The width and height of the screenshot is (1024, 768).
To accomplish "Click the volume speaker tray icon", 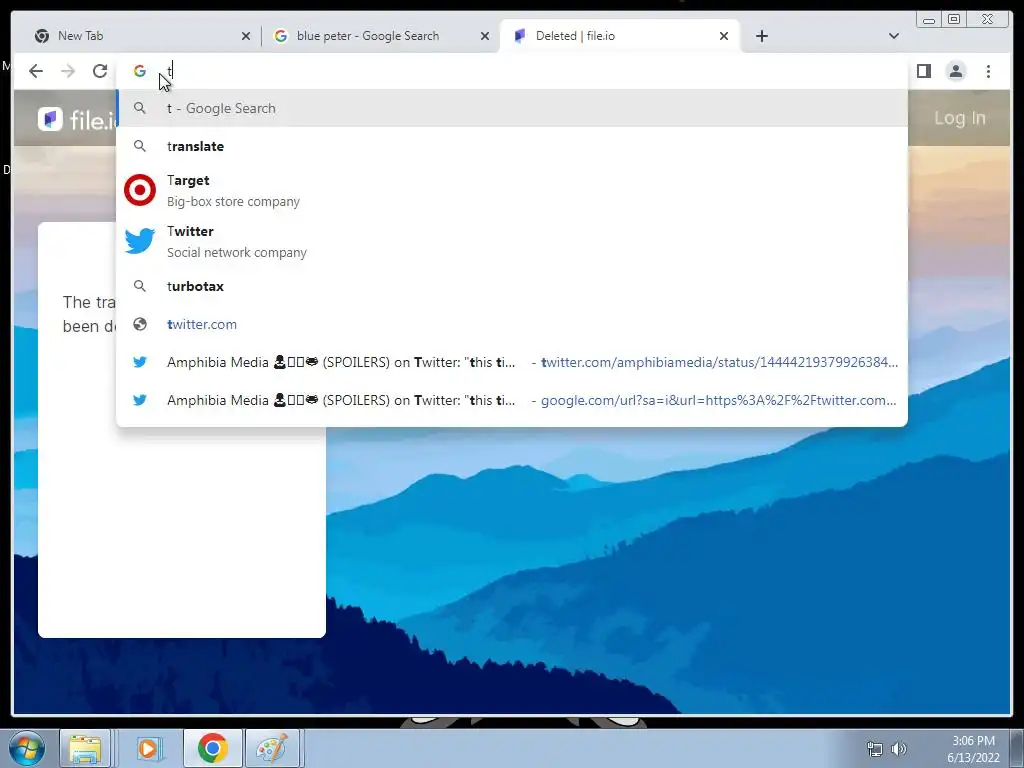I will (x=899, y=749).
